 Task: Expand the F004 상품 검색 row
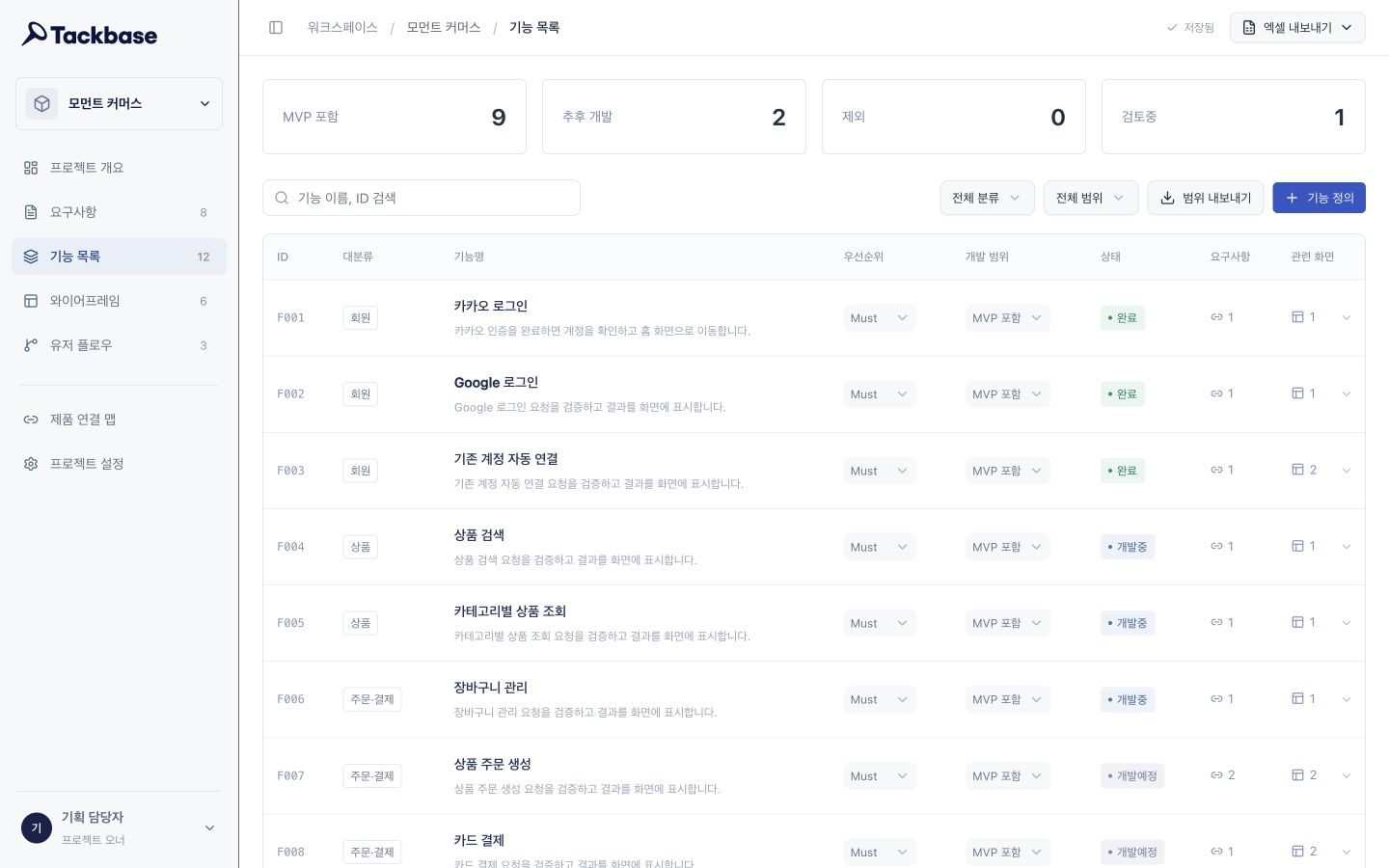(x=1346, y=547)
